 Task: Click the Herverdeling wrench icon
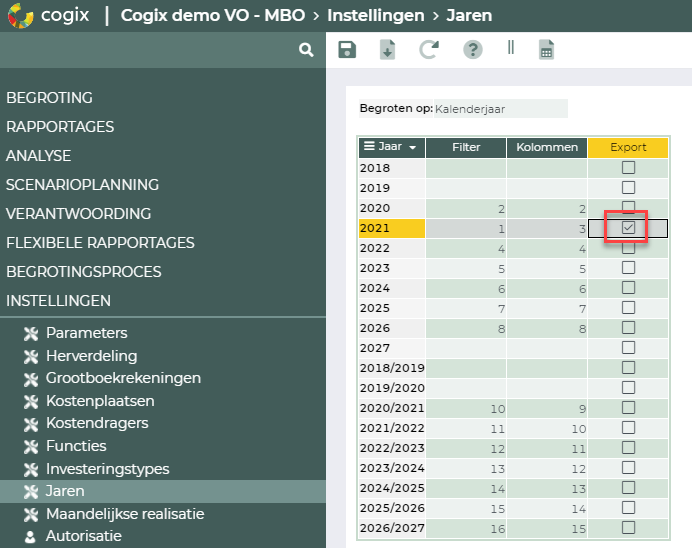(x=31, y=357)
